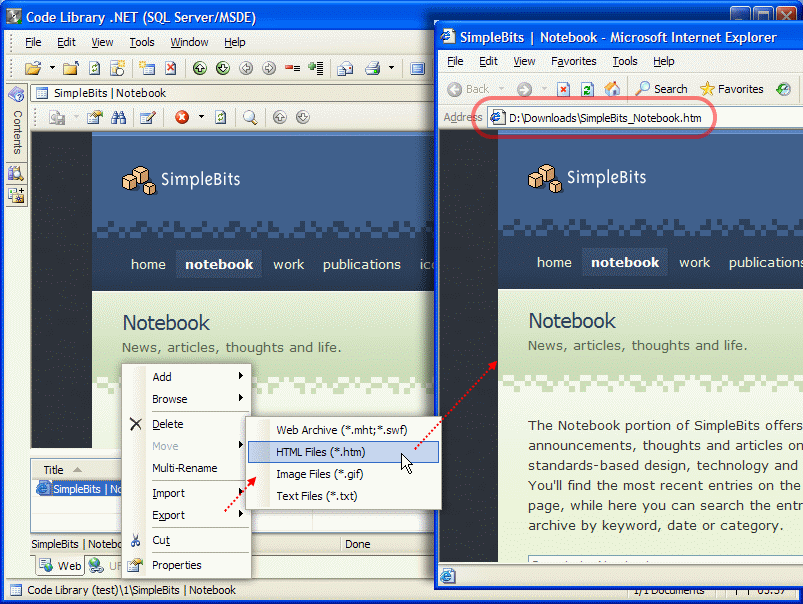This screenshot has height=604, width=803.
Task: Click the Search button in Internet Explorer
Action: (x=661, y=89)
